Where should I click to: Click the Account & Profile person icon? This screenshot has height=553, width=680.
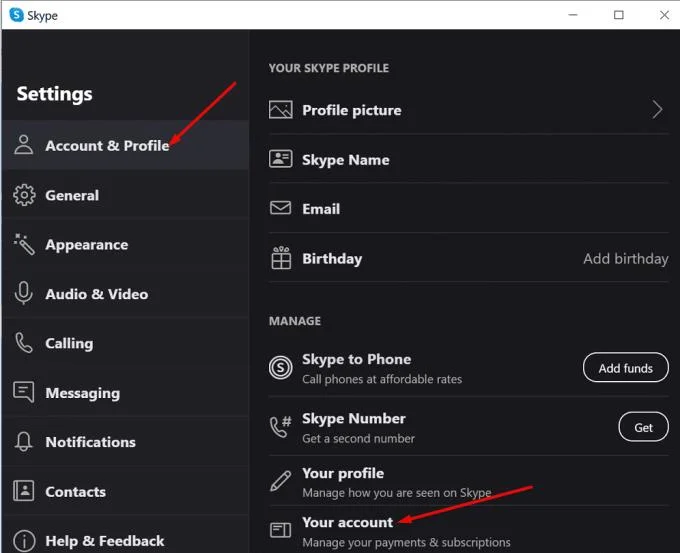[23, 144]
